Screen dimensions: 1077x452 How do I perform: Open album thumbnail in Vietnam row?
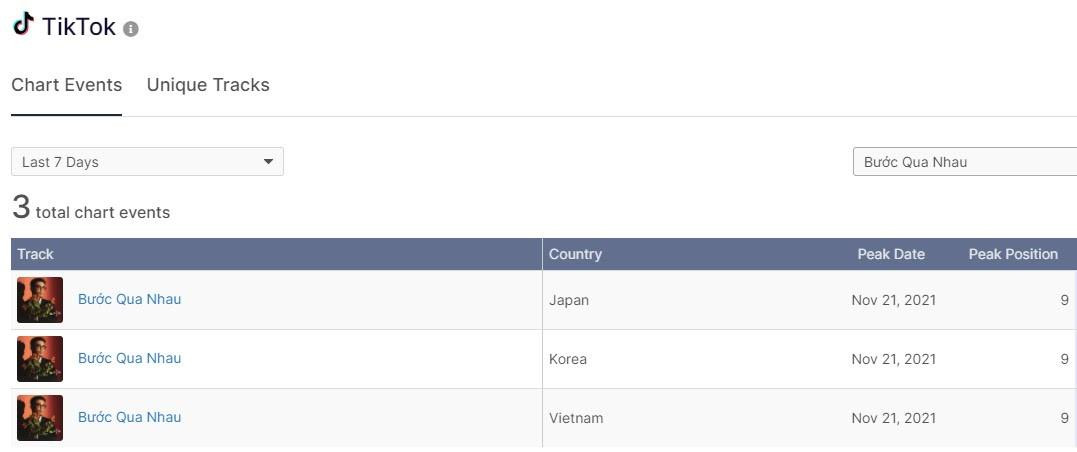(40, 418)
